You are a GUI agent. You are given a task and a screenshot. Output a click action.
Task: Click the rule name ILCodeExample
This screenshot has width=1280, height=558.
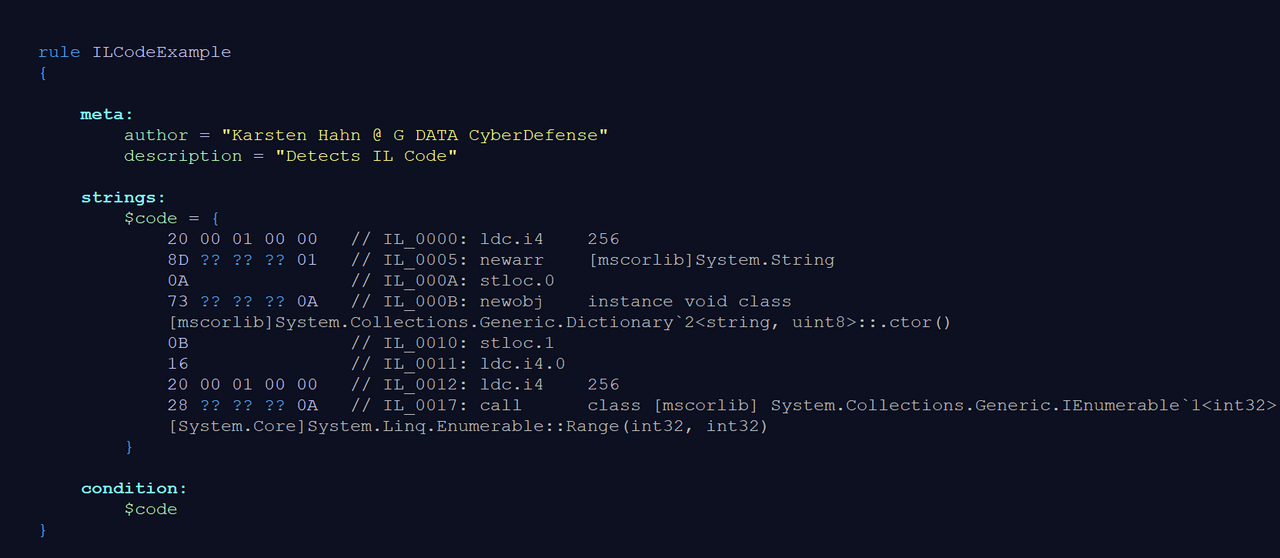point(161,52)
